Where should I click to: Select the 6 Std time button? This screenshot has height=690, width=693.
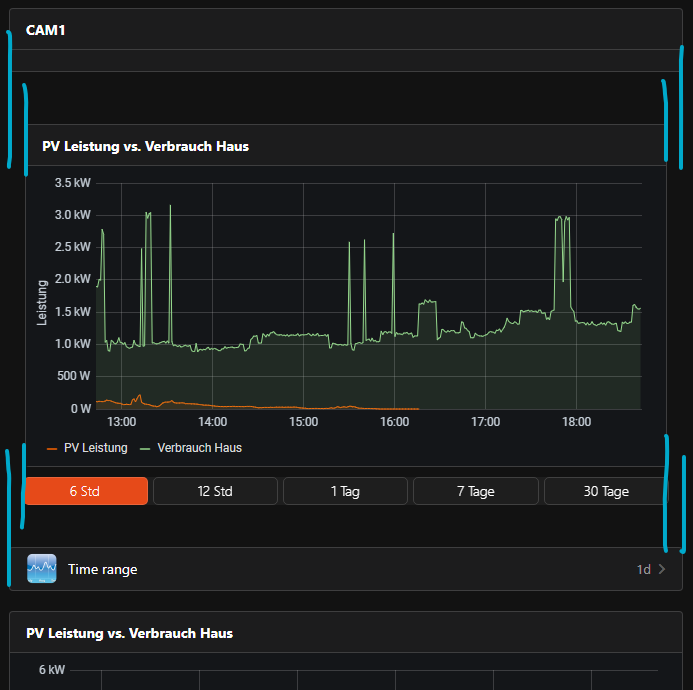point(87,491)
